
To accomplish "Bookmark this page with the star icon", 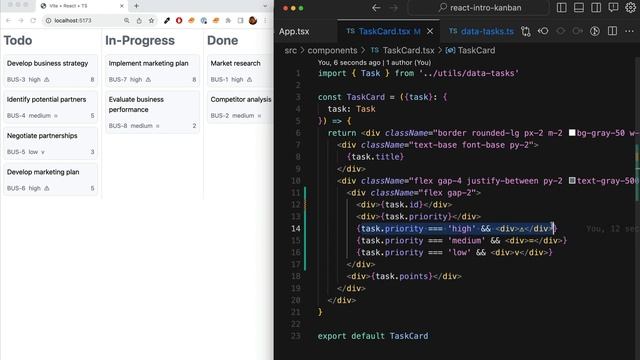I will click(x=151, y=20).
